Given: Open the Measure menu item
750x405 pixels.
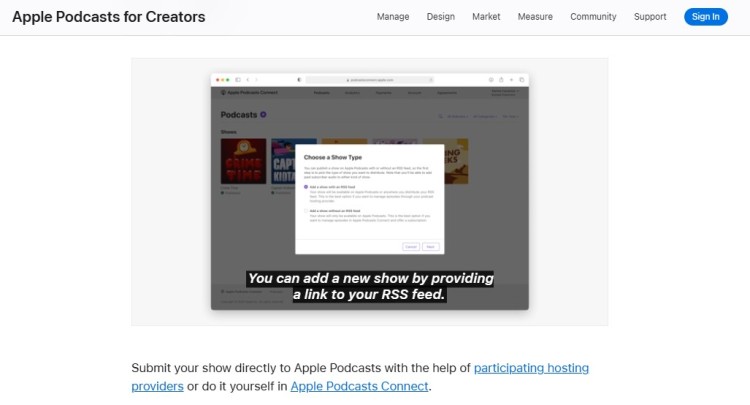Looking at the screenshot, I should coord(535,17).
